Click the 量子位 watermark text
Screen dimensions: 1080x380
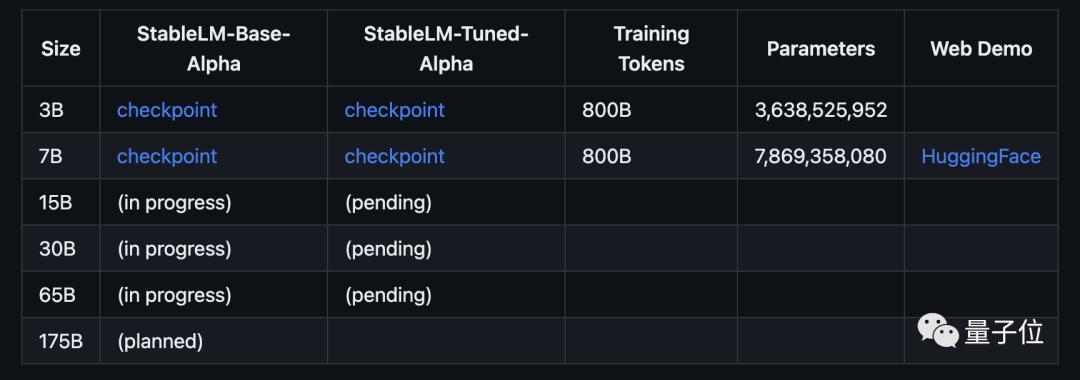tap(1004, 332)
